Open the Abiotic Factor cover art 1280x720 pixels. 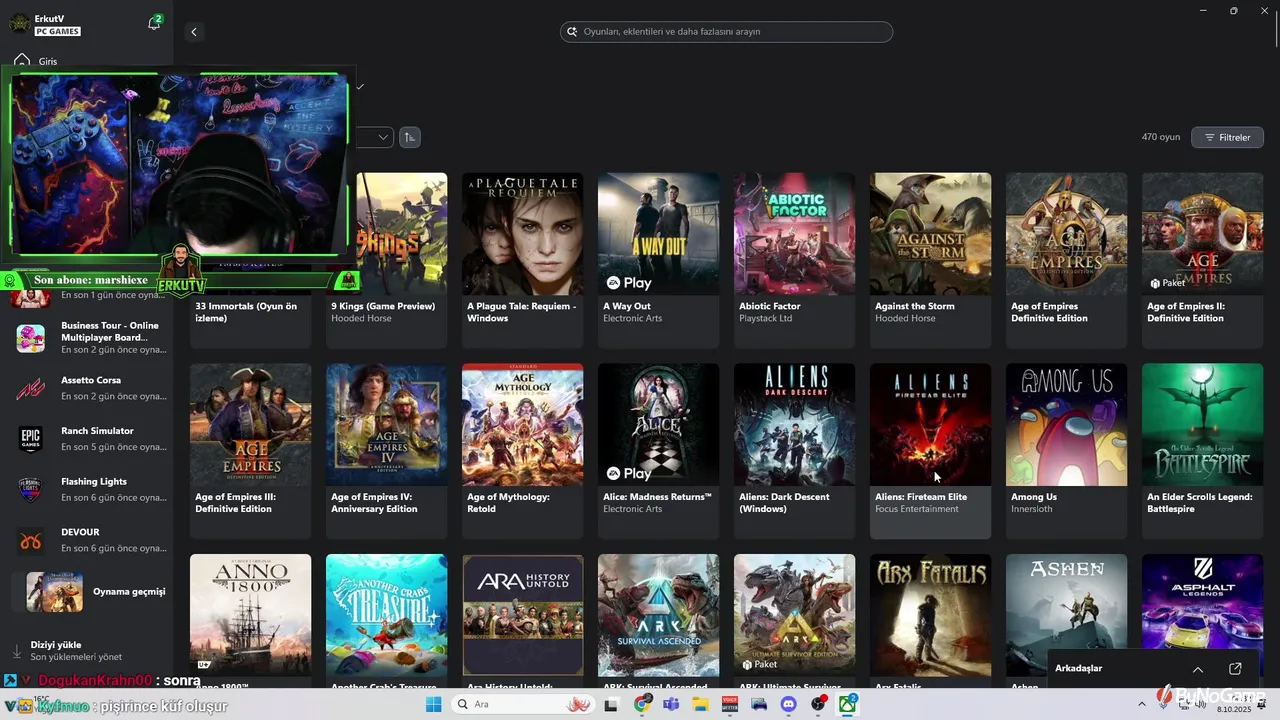[795, 234]
